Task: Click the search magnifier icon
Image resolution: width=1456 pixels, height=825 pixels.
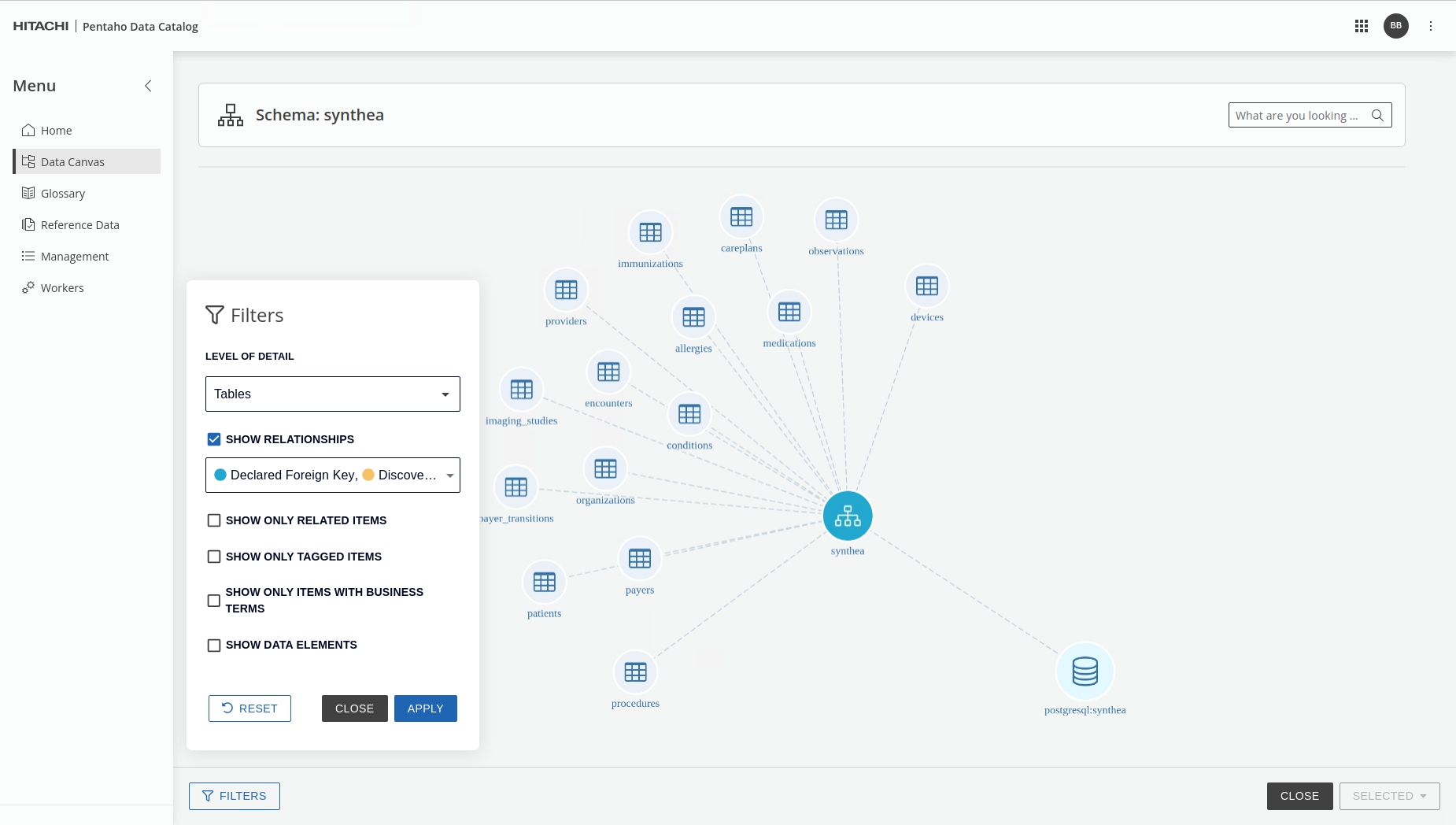Action: [x=1377, y=116]
